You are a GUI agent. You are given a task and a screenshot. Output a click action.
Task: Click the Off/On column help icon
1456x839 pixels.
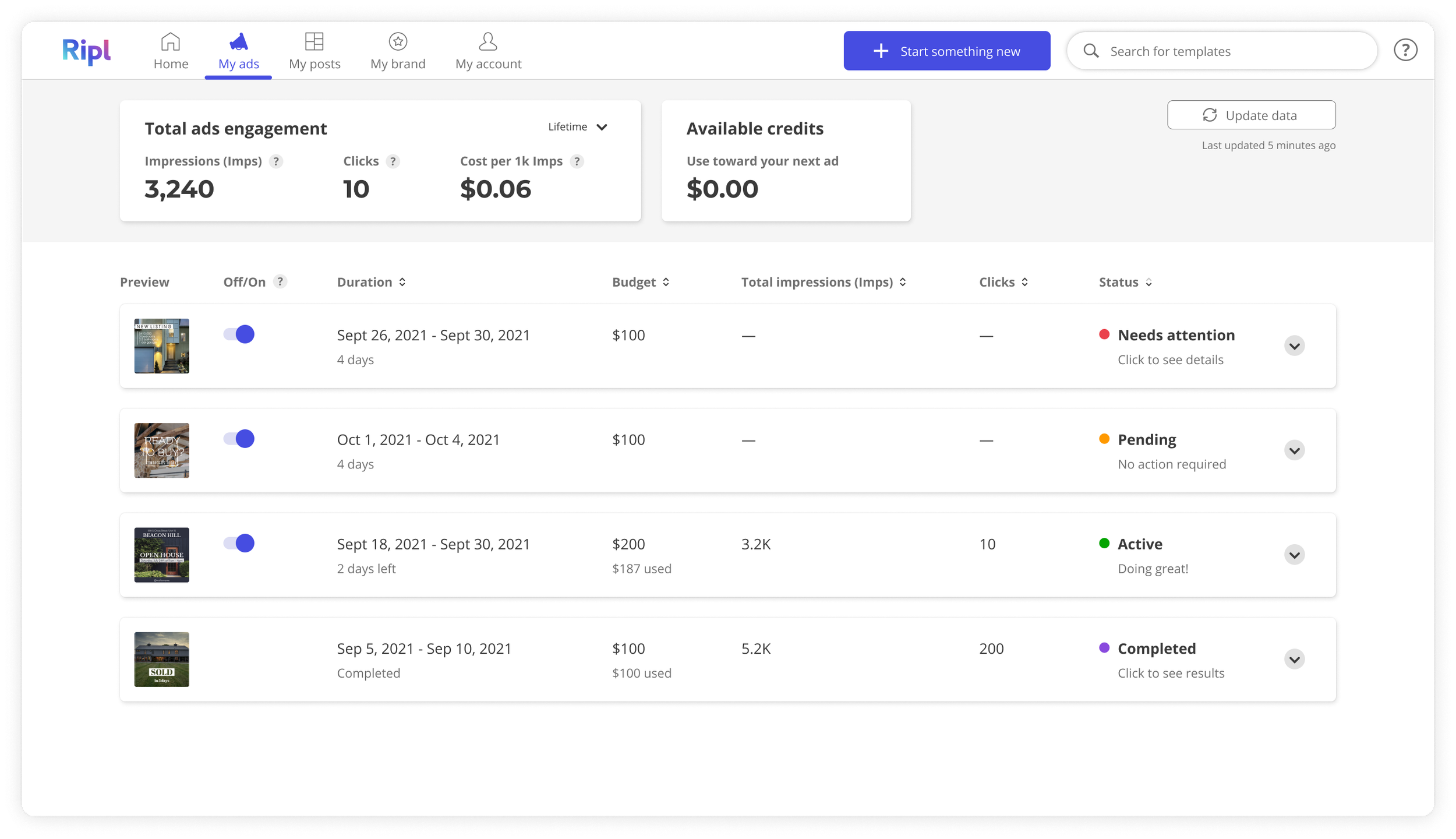tap(280, 282)
